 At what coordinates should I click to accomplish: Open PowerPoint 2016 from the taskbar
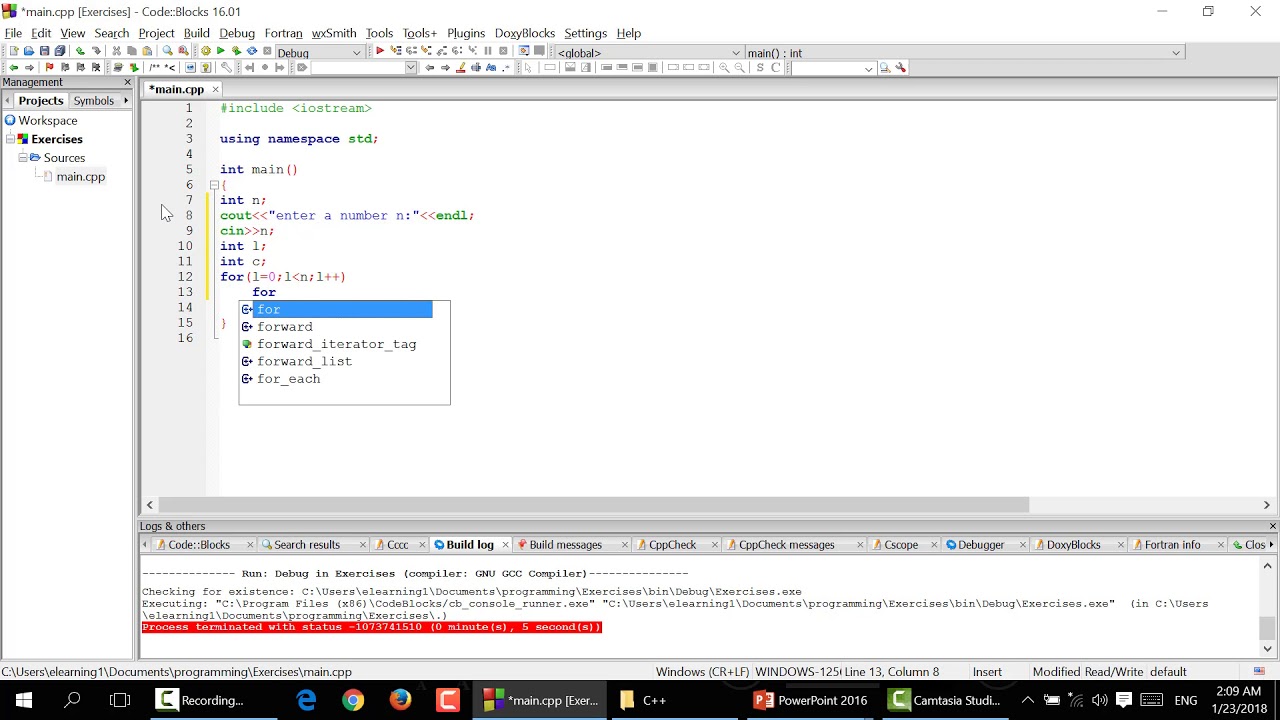coord(811,700)
